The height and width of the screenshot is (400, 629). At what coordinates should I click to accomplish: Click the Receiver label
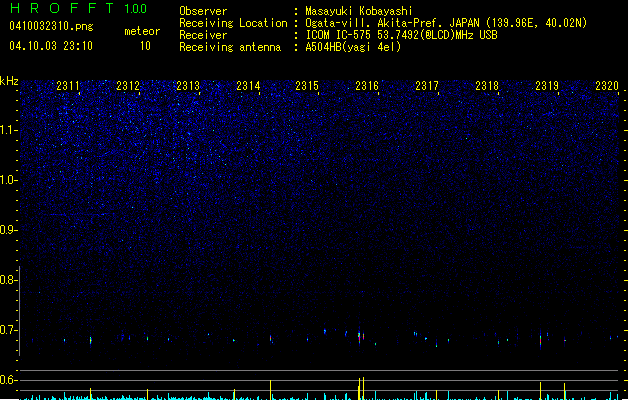coord(203,35)
